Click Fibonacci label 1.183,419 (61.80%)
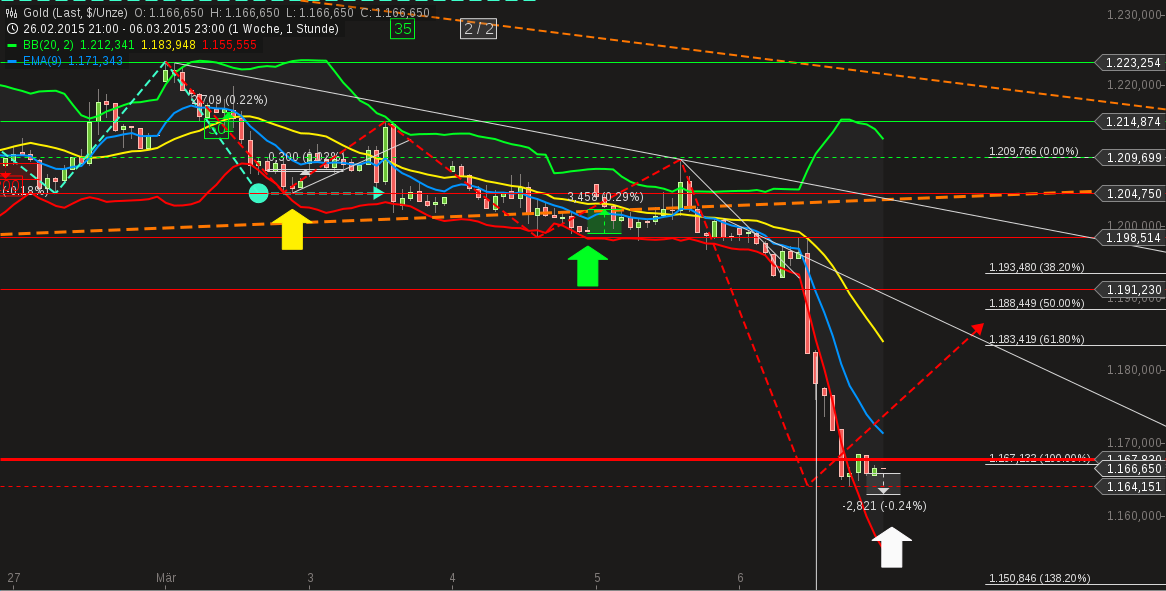 click(x=1037, y=339)
